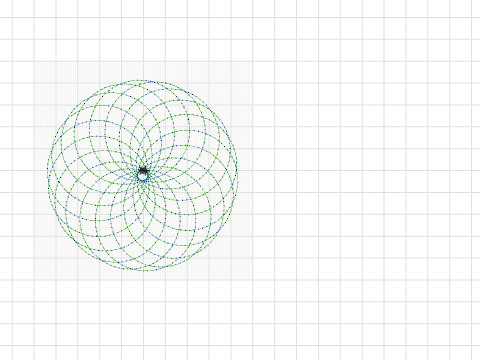The height and width of the screenshot is (360, 480).
Task: Click the top-right corner of the shaded drawing area
Action: pos(252,62)
